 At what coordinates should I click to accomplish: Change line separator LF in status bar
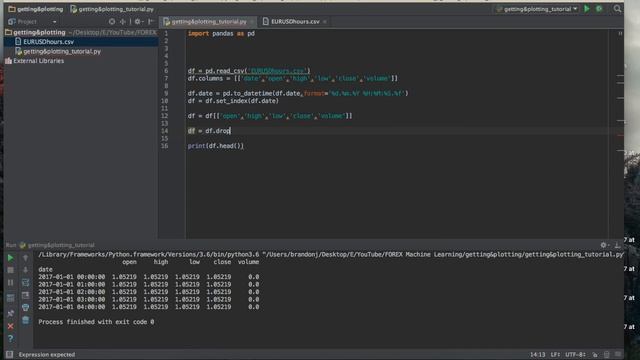556,354
